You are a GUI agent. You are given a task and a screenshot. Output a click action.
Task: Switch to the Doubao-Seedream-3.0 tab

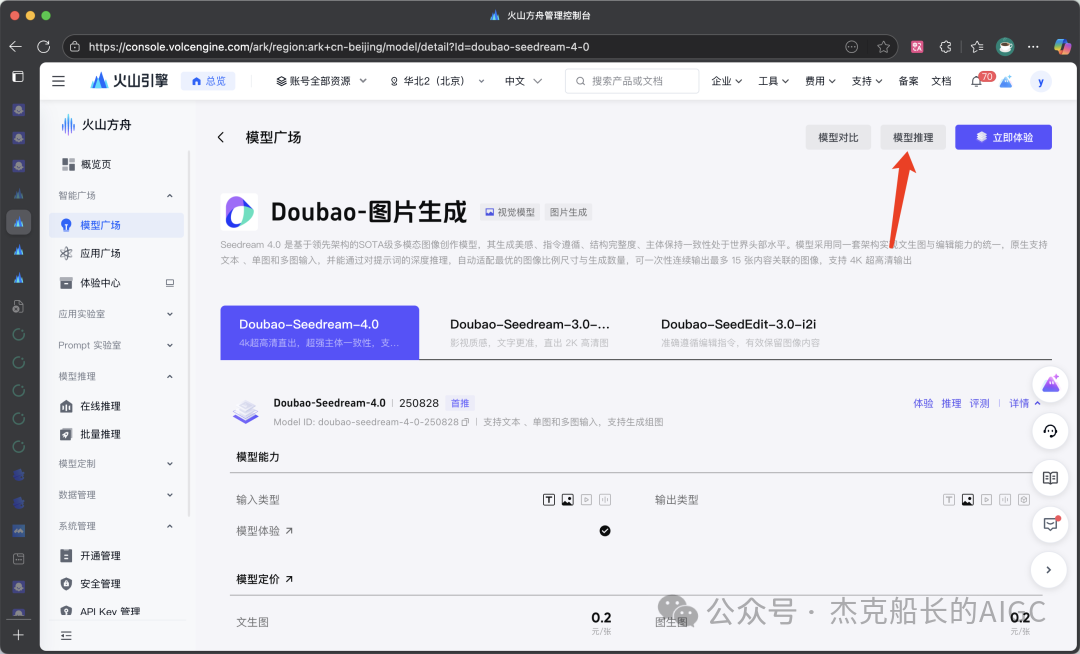pyautogui.click(x=530, y=333)
